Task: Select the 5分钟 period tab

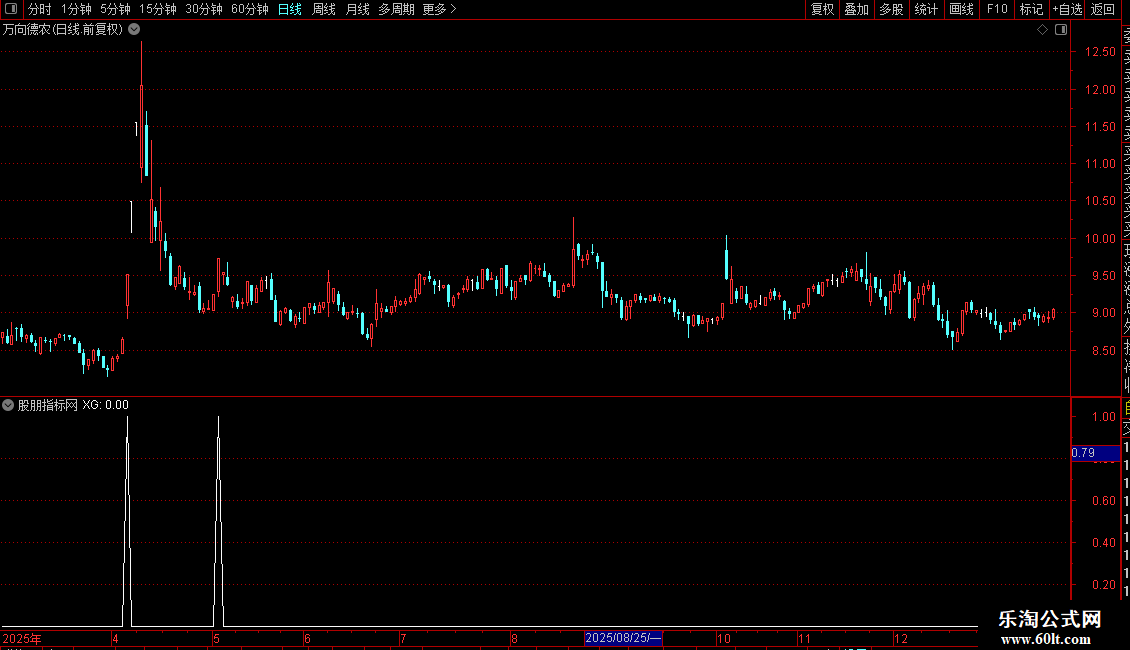Action: (x=115, y=9)
